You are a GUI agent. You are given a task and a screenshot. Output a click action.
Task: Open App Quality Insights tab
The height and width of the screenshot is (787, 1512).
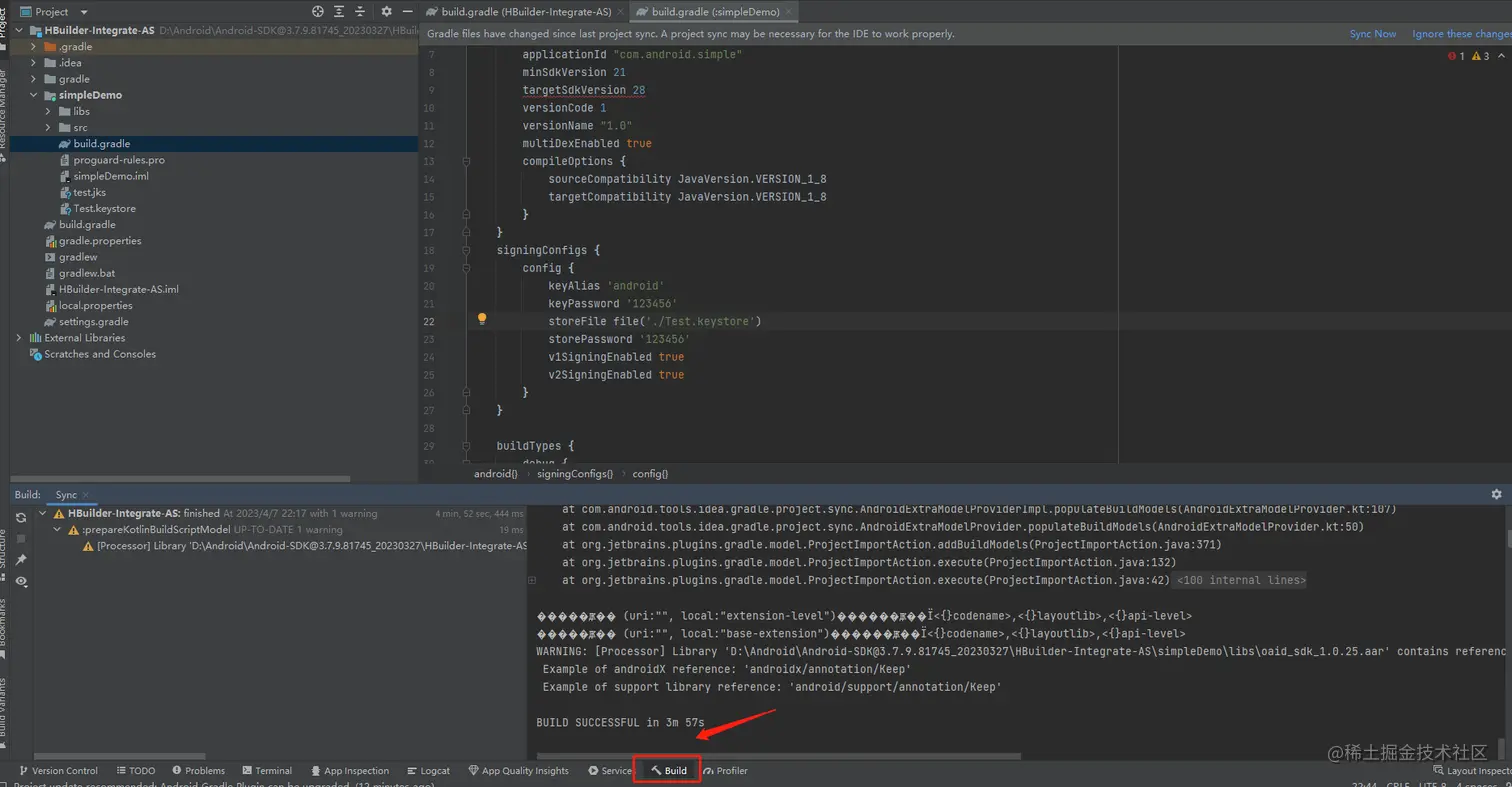(x=518, y=771)
